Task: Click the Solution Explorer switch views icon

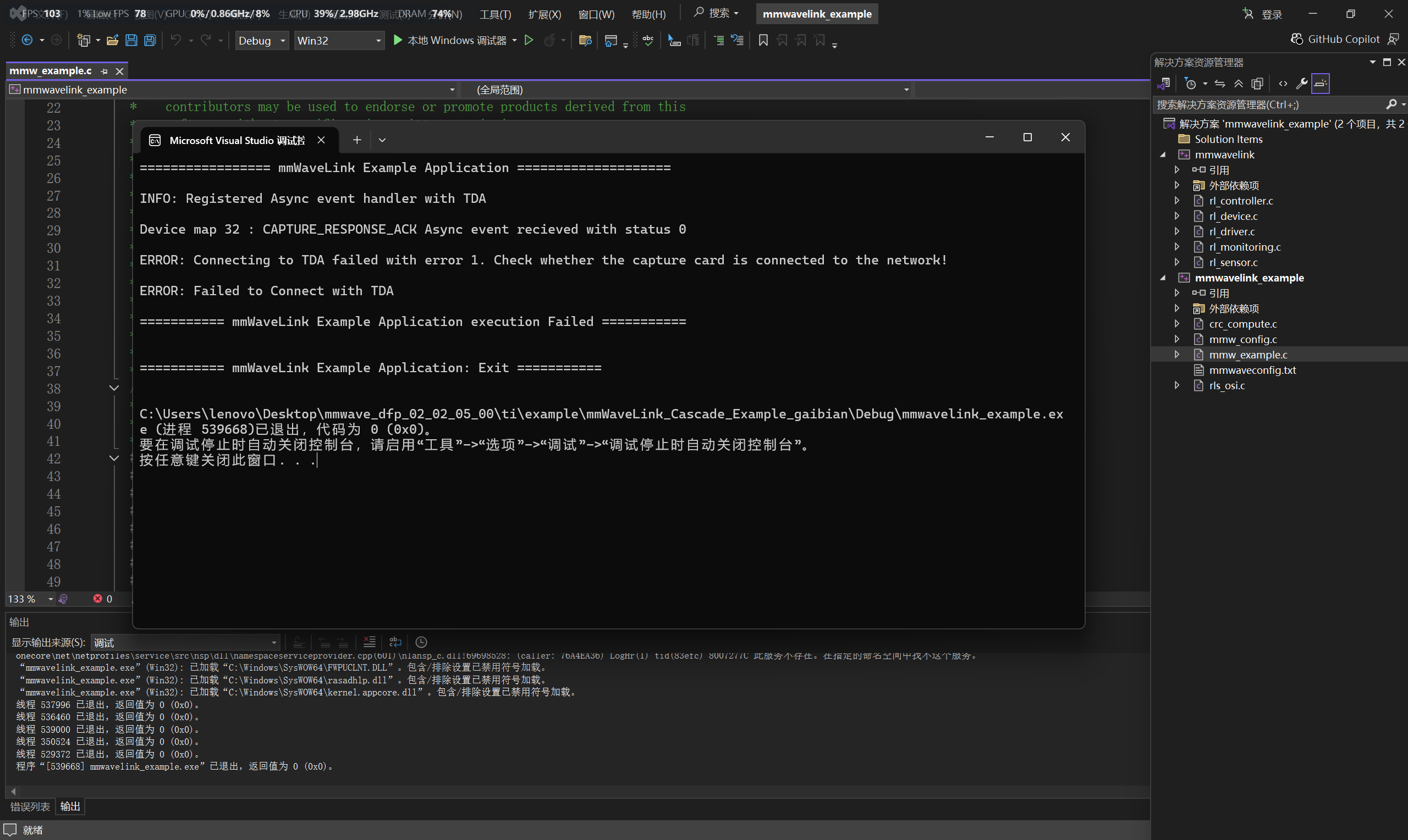Action: coord(1163,84)
